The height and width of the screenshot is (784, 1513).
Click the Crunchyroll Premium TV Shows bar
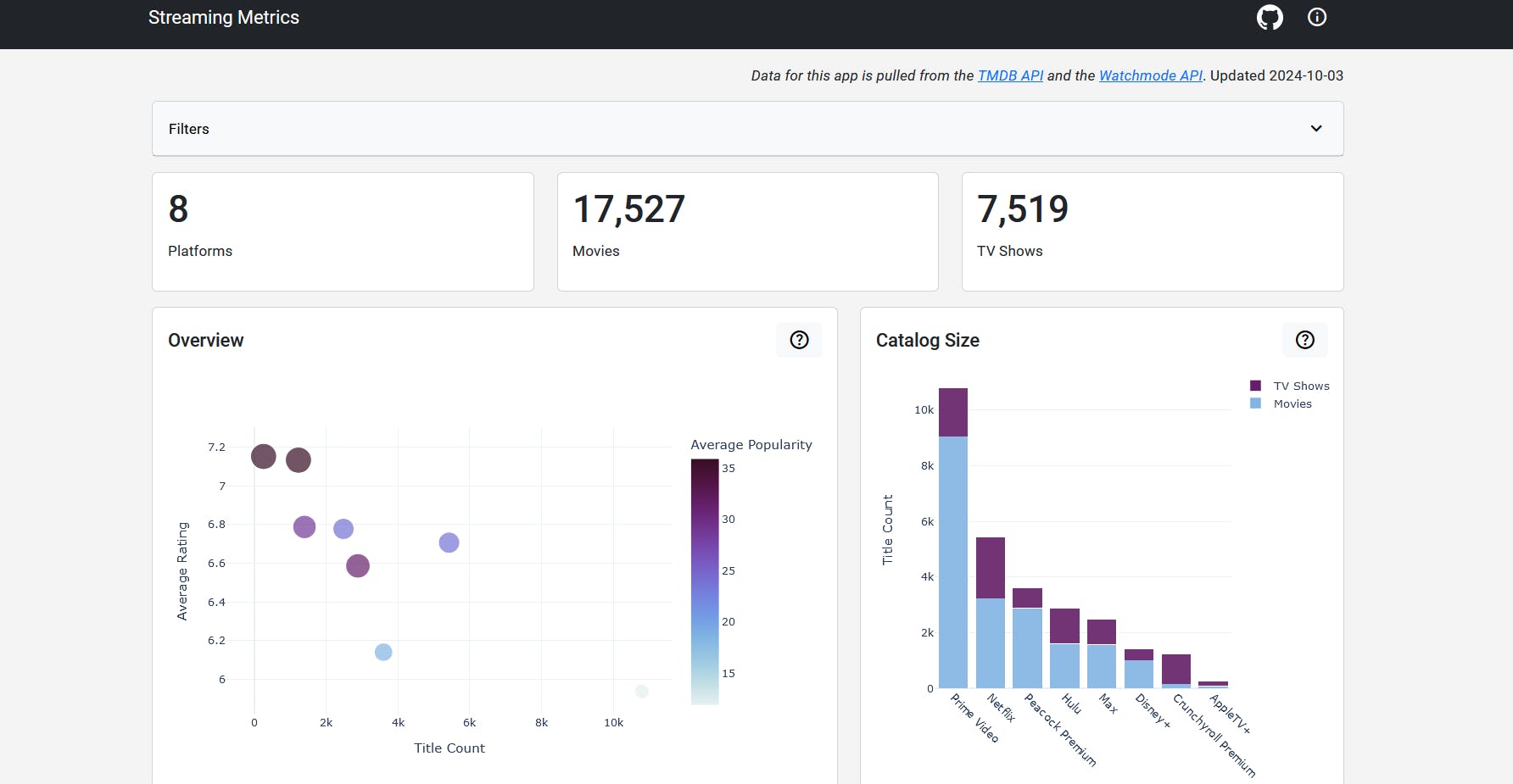click(1175, 669)
